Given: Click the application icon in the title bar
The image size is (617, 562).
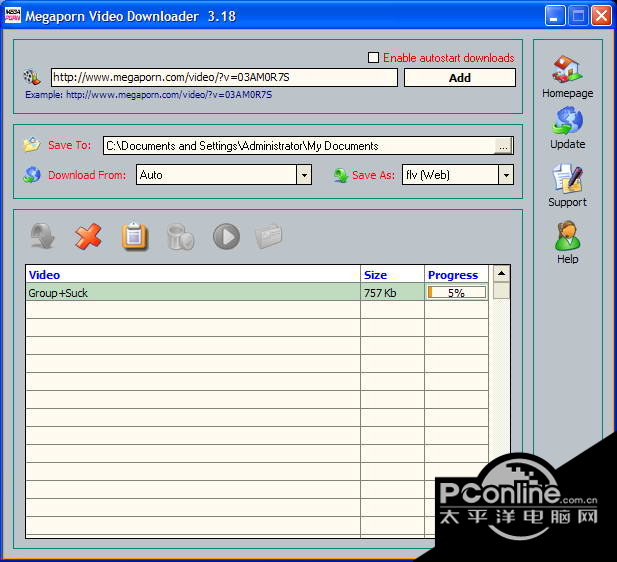Looking at the screenshot, I should point(13,16).
